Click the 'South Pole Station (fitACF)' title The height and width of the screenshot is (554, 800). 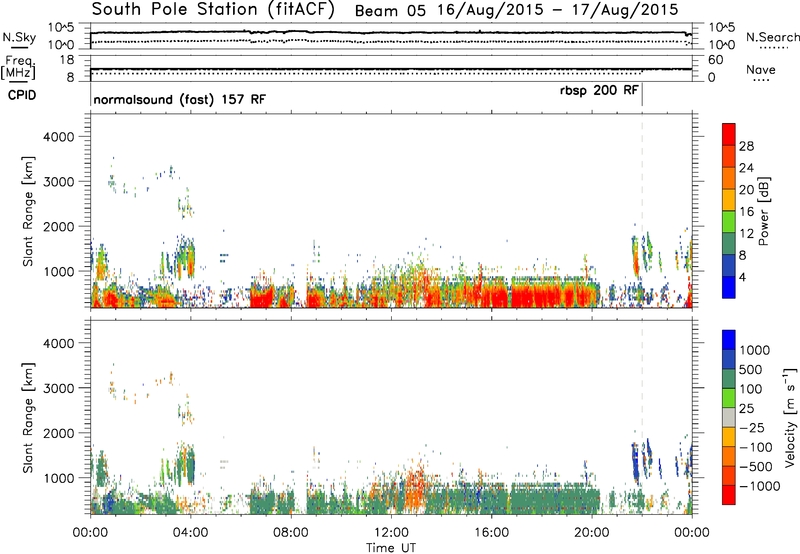(212, 10)
